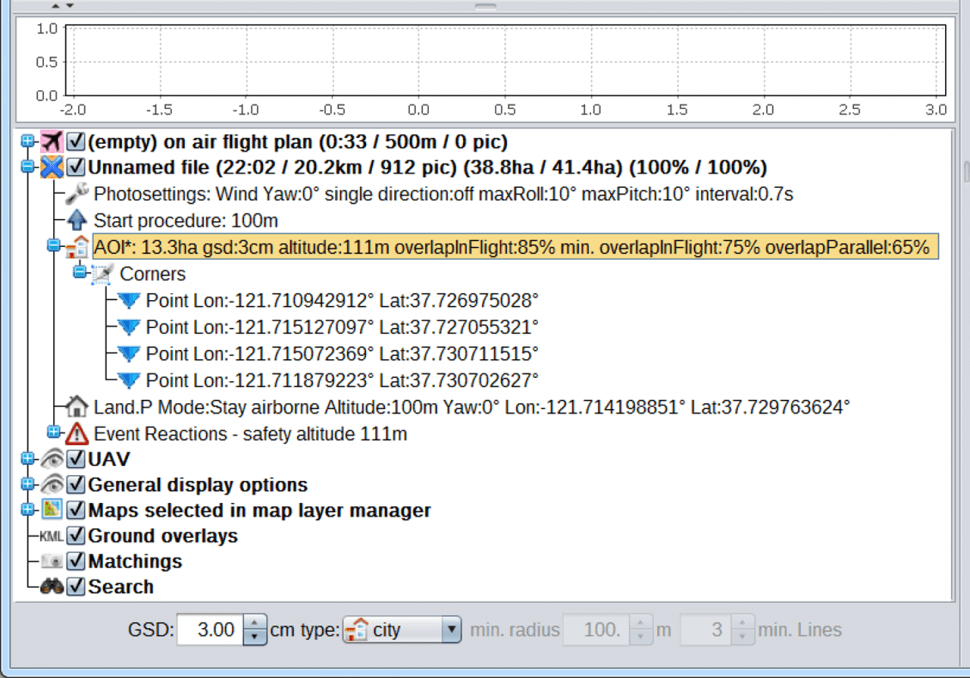Click the Land.P house icon
Screen dimensions: 970x678
pyautogui.click(x=77, y=407)
